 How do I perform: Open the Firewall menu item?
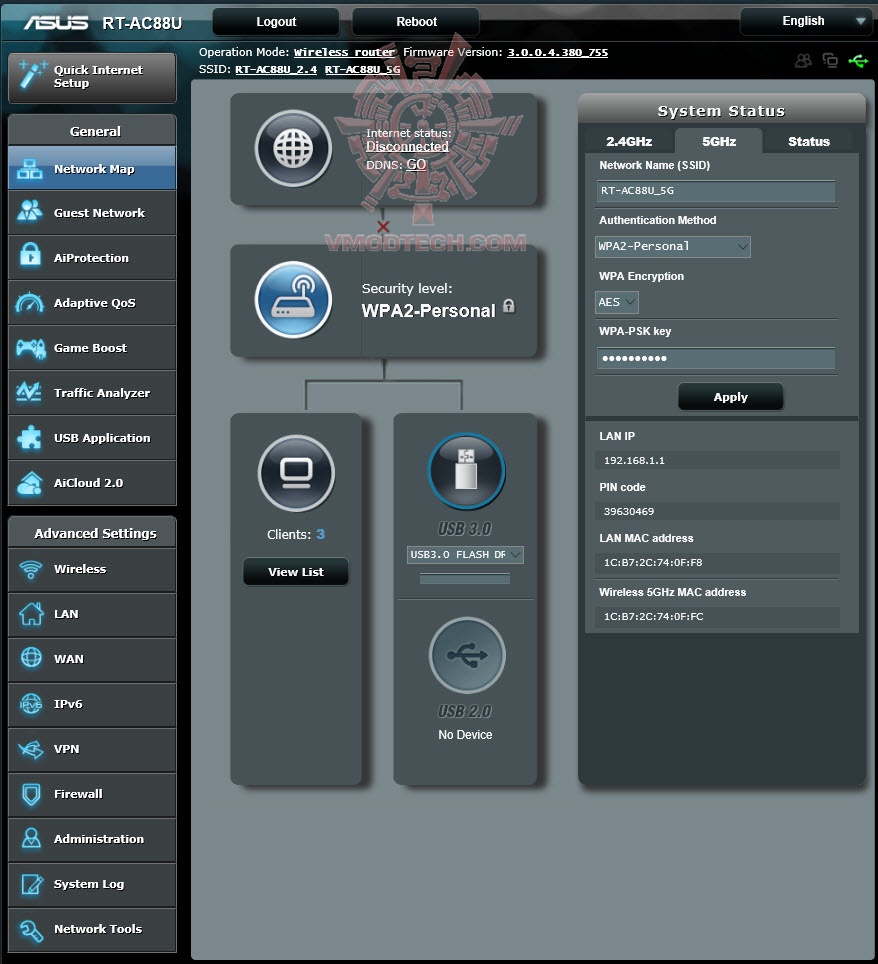[x=92, y=794]
